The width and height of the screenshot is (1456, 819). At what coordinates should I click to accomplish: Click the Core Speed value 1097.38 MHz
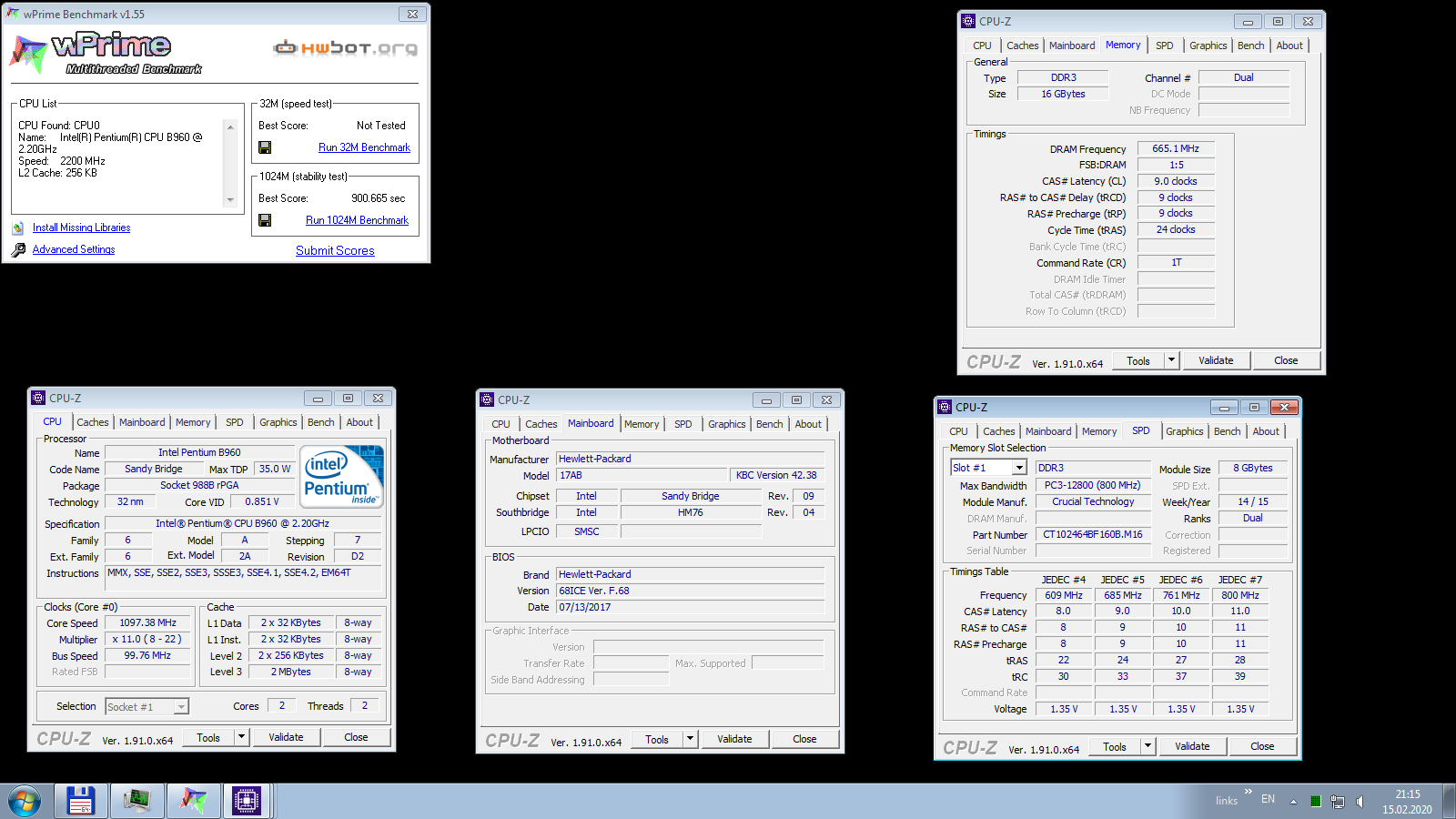pyautogui.click(x=147, y=622)
